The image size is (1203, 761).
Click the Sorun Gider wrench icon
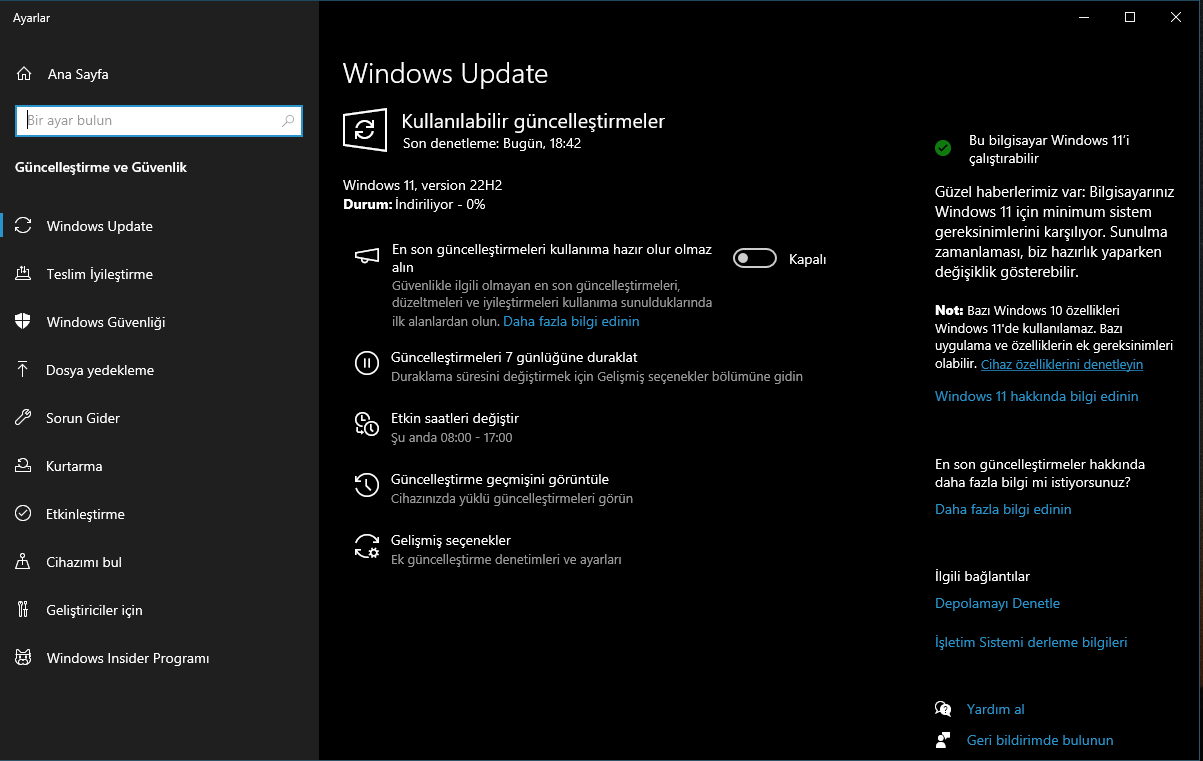tap(24, 418)
